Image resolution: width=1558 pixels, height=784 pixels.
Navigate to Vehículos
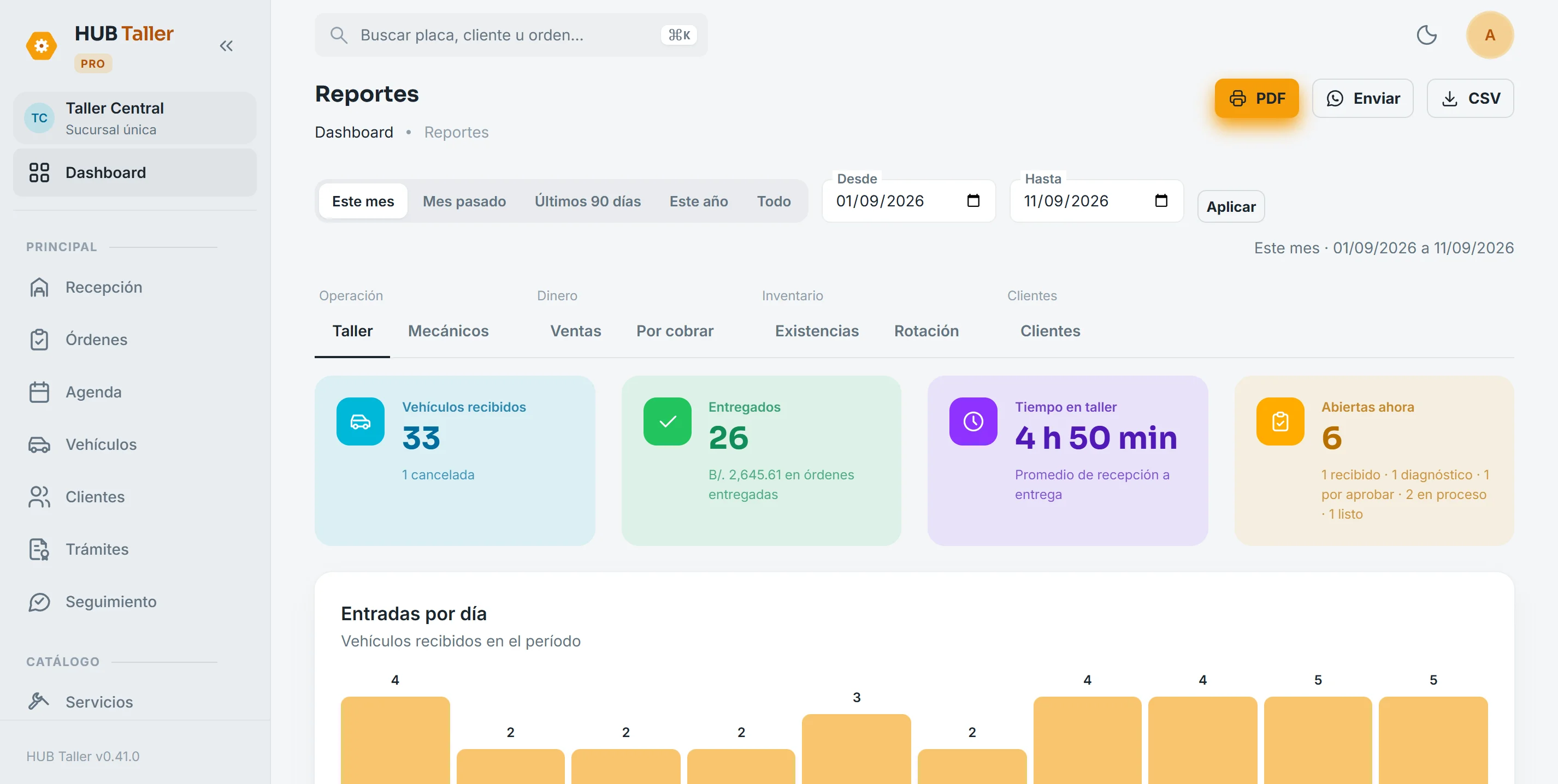point(135,444)
